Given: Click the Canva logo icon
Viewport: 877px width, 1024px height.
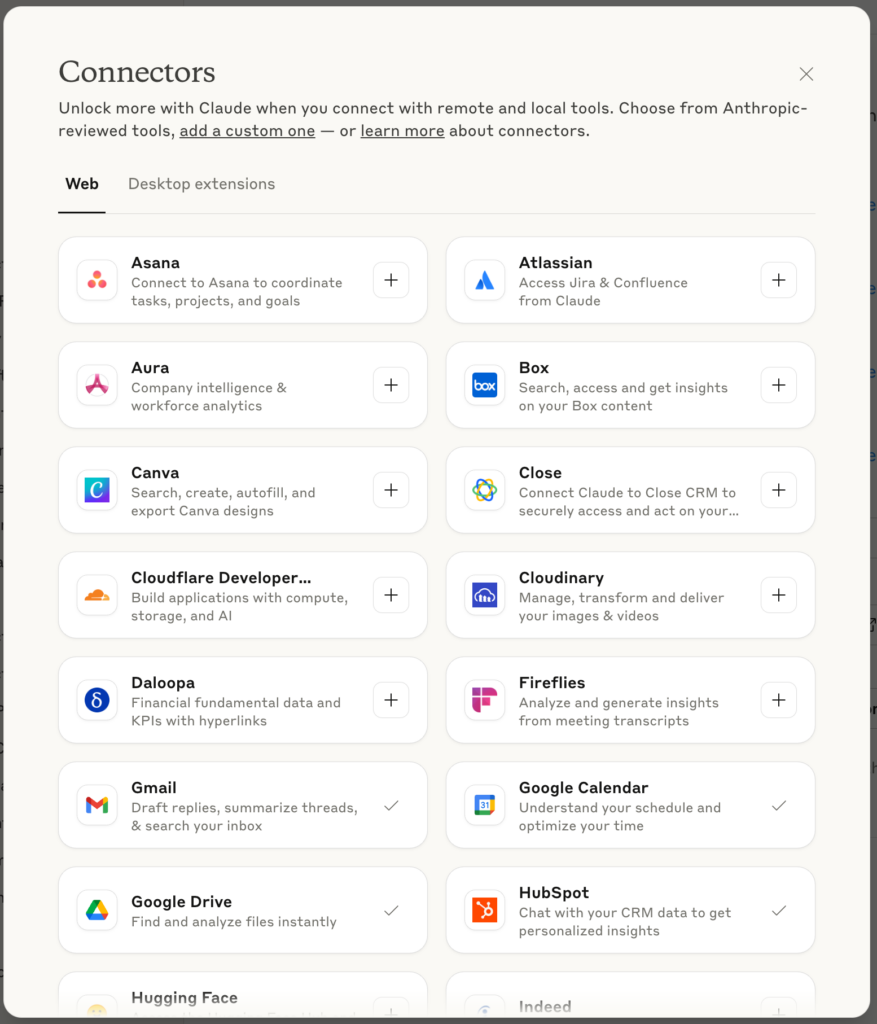Looking at the screenshot, I should click(97, 490).
